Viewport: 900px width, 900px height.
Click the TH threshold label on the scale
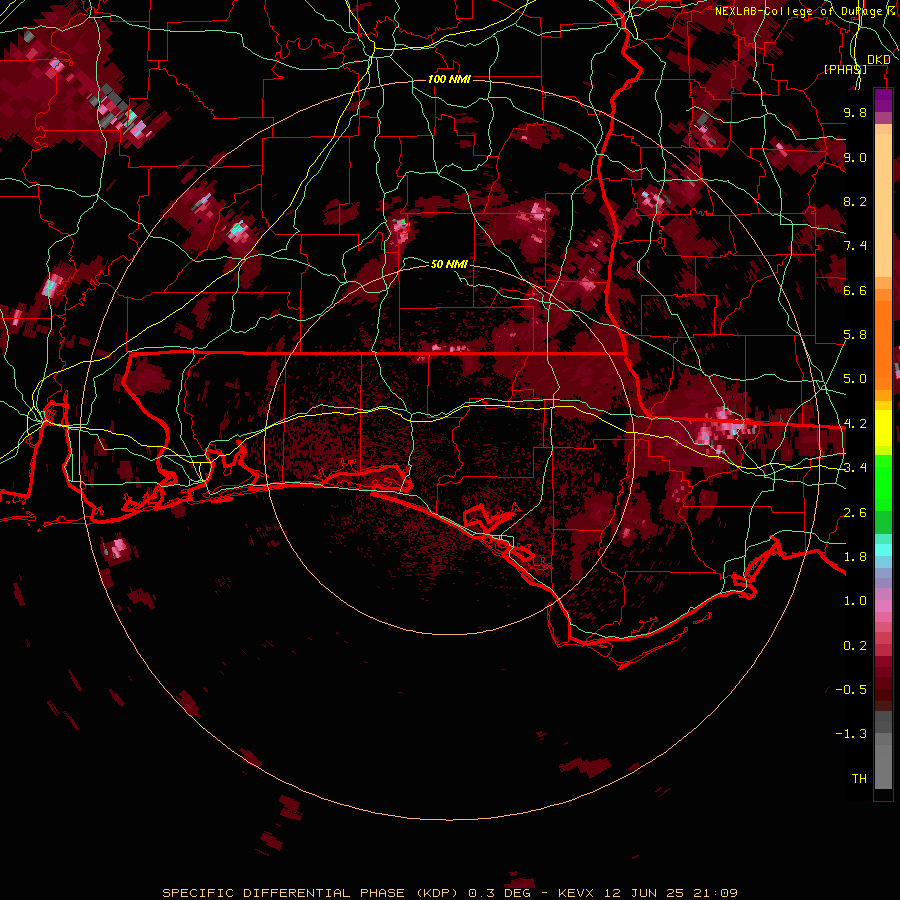[x=859, y=779]
